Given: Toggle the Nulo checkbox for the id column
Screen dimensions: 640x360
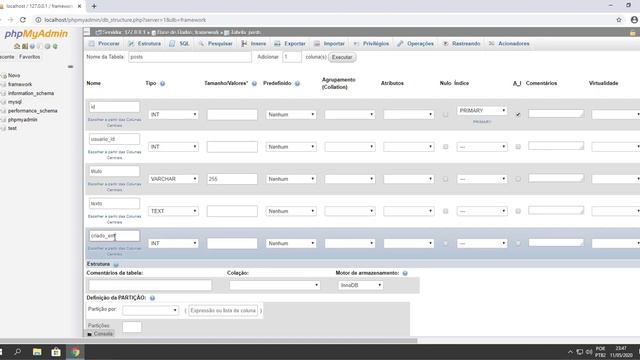Looking at the screenshot, I should point(445,115).
